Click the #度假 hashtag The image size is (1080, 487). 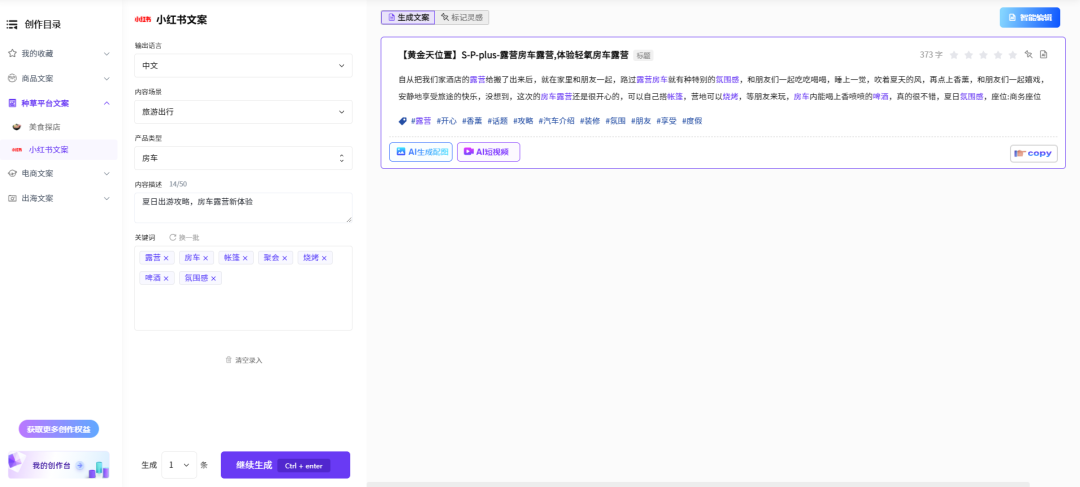tap(692, 121)
